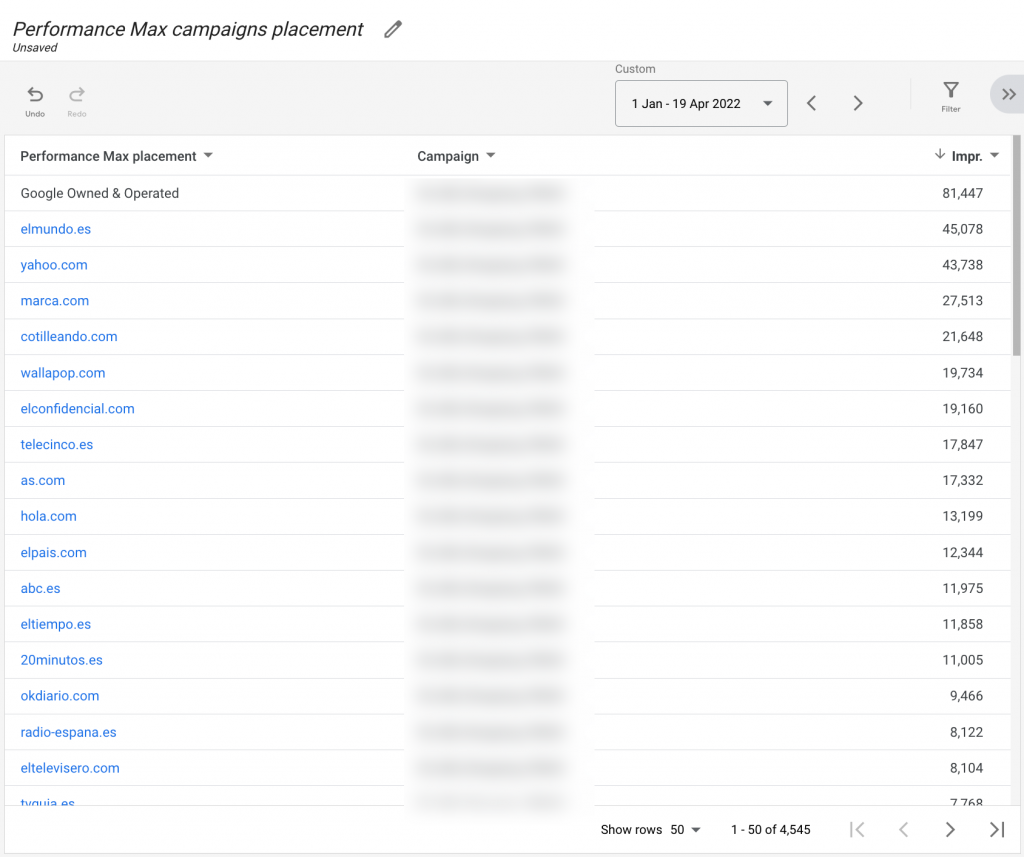Jump to first page of results
Image resolution: width=1024 pixels, height=857 pixels.
pyautogui.click(x=857, y=830)
